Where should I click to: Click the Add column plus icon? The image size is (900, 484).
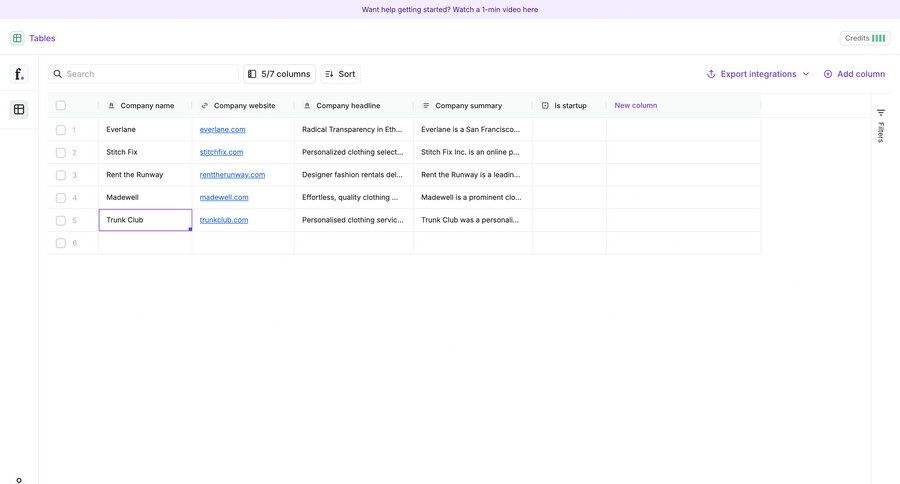pos(828,74)
